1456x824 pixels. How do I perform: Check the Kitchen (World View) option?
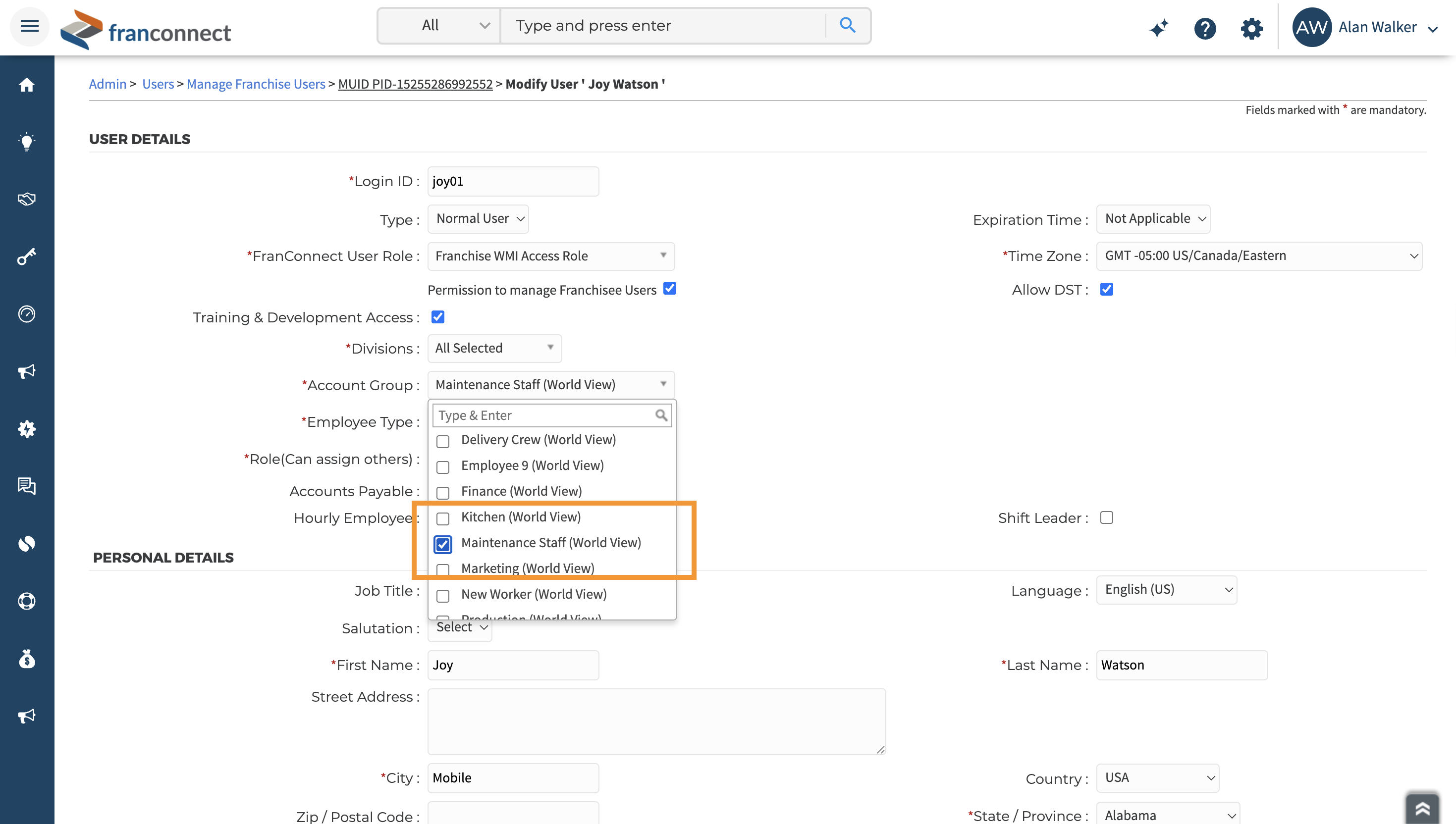(443, 518)
